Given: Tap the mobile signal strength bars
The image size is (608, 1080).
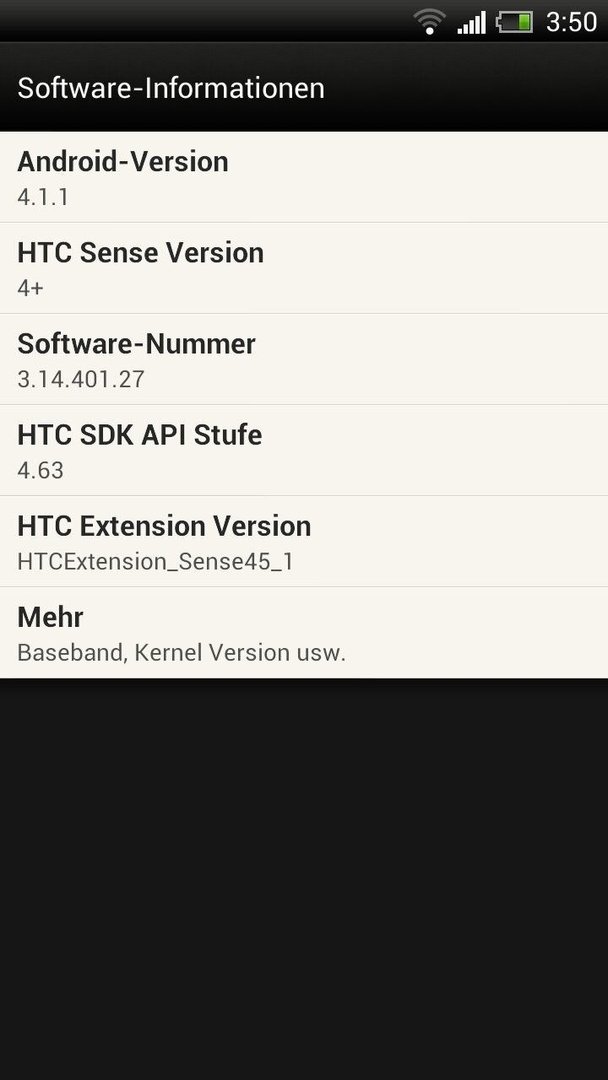Looking at the screenshot, I should 472,22.
